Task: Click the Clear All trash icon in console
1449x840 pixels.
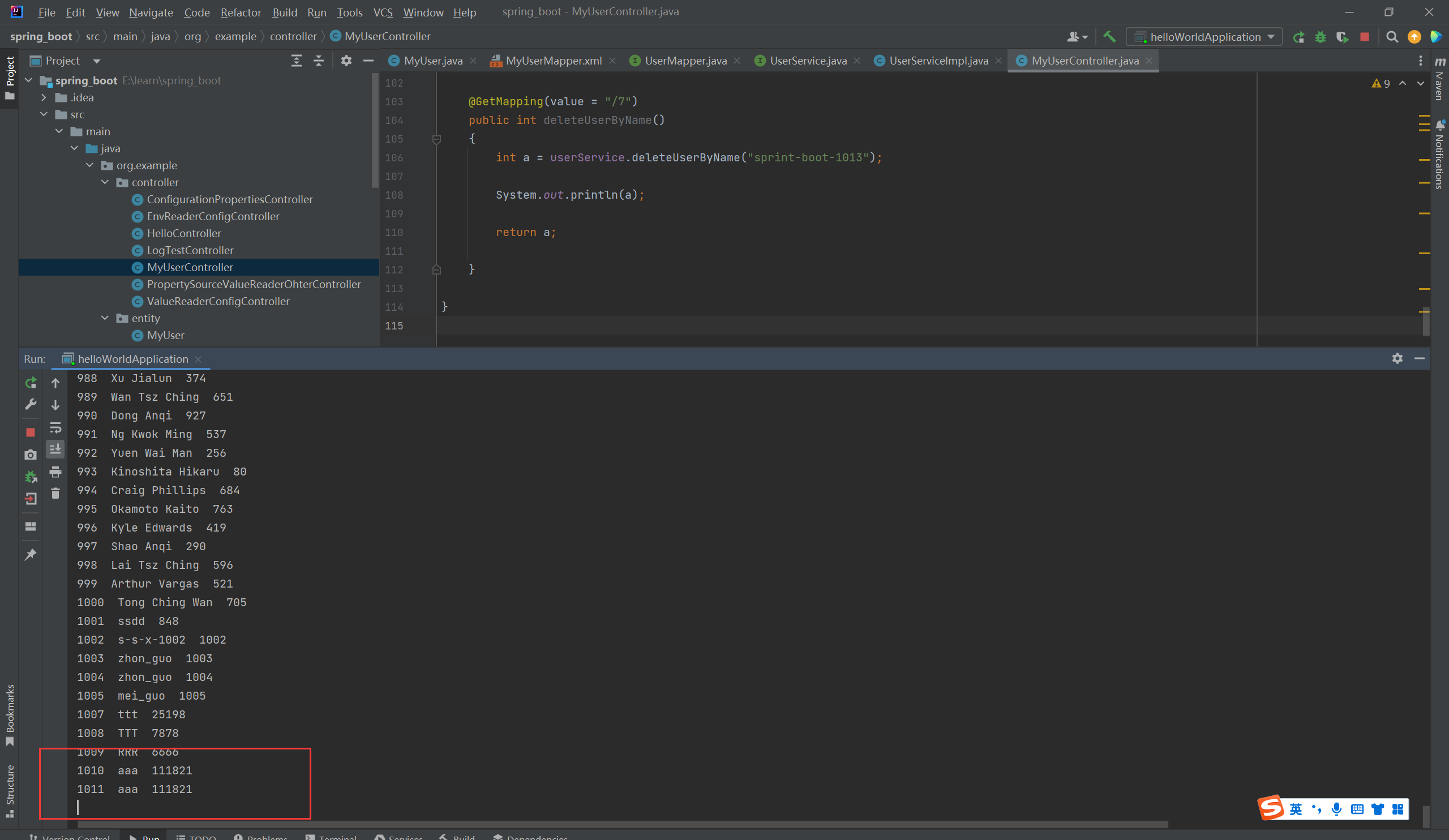Action: [55, 494]
